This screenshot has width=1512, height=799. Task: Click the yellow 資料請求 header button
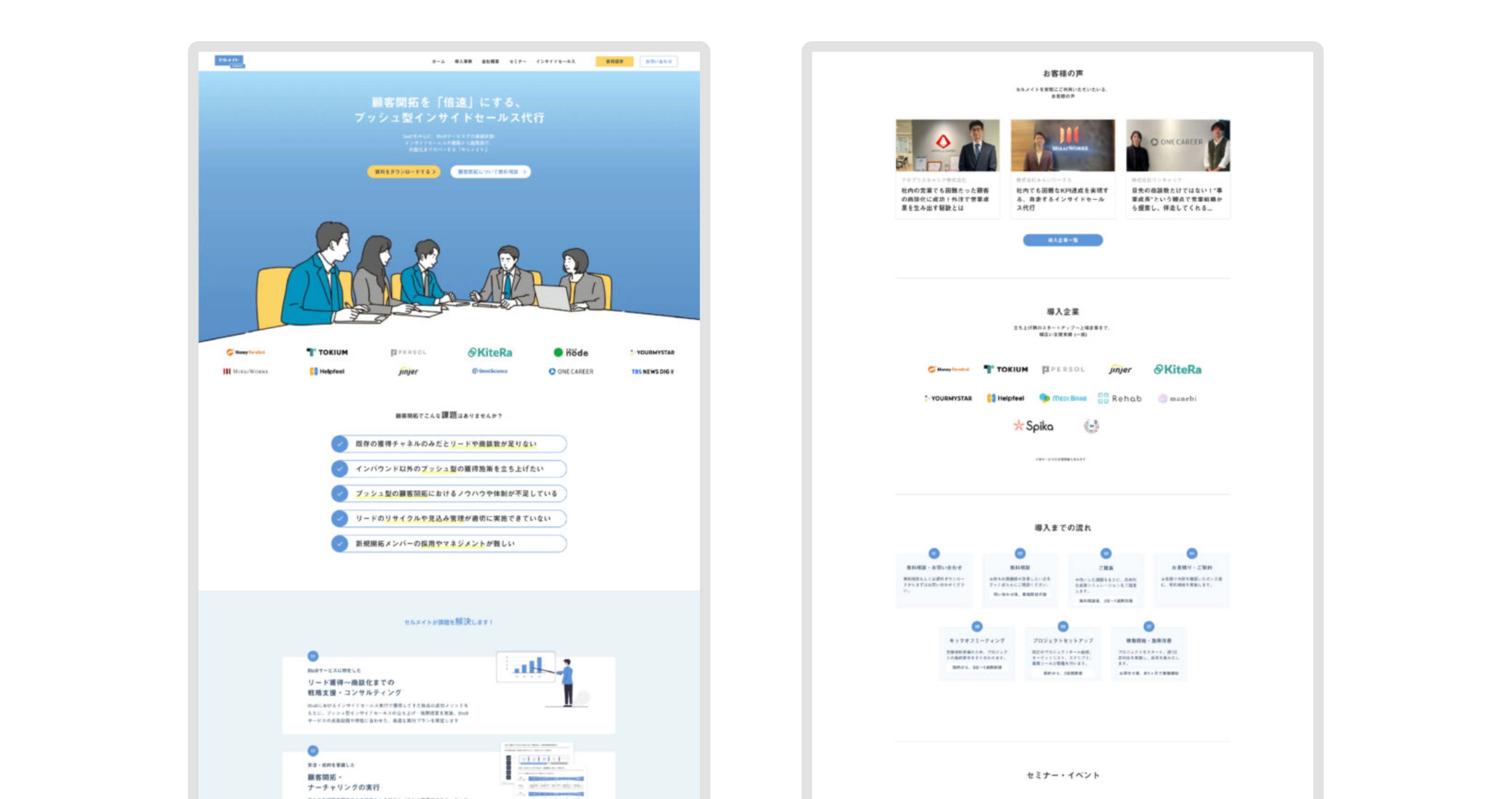click(614, 62)
